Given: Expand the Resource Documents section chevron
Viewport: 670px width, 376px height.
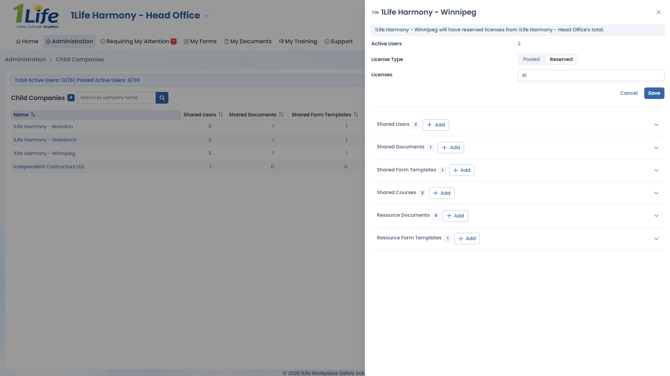Looking at the screenshot, I should pyautogui.click(x=656, y=216).
